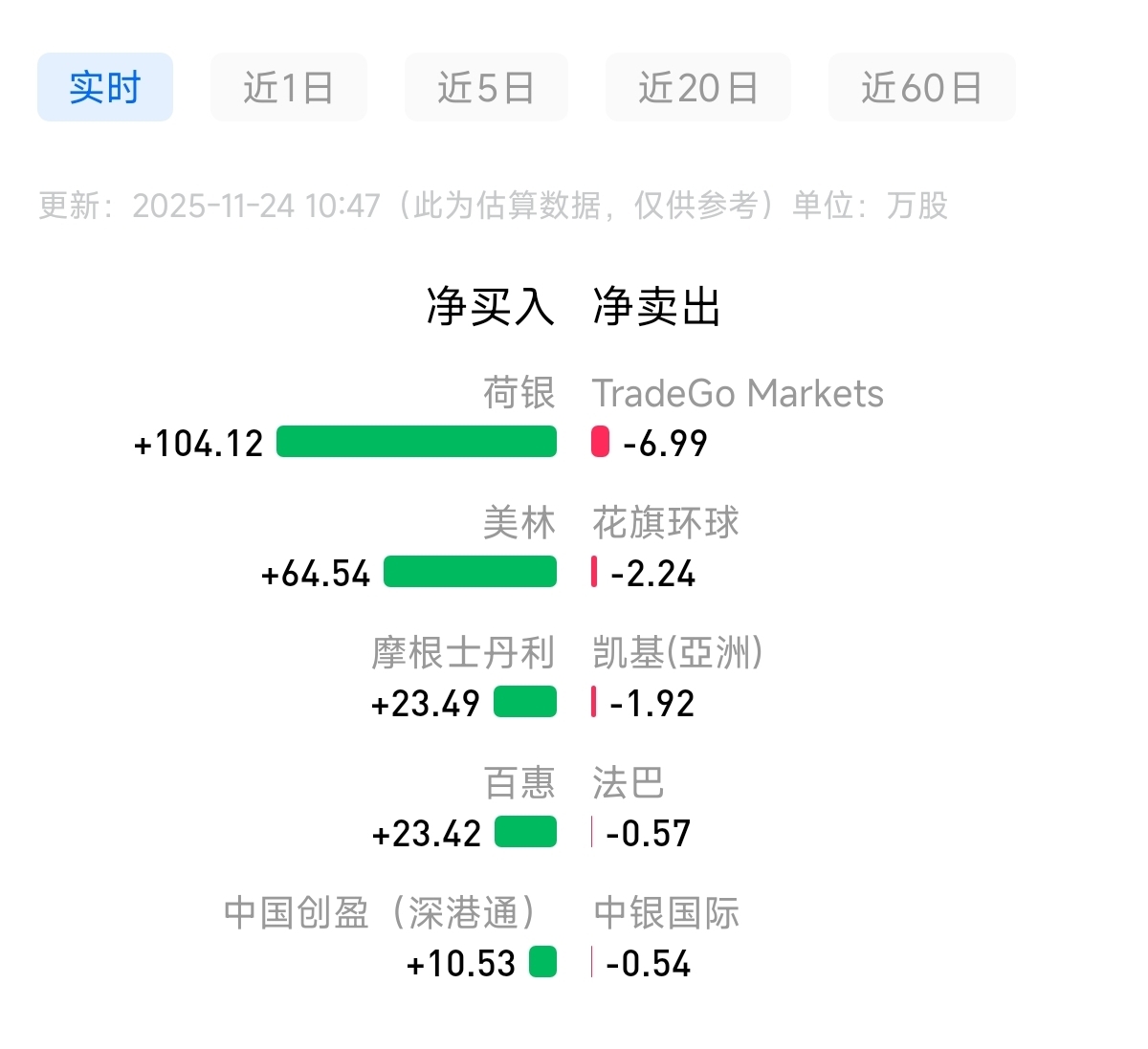Click the green bar for +104.12

[x=416, y=442]
